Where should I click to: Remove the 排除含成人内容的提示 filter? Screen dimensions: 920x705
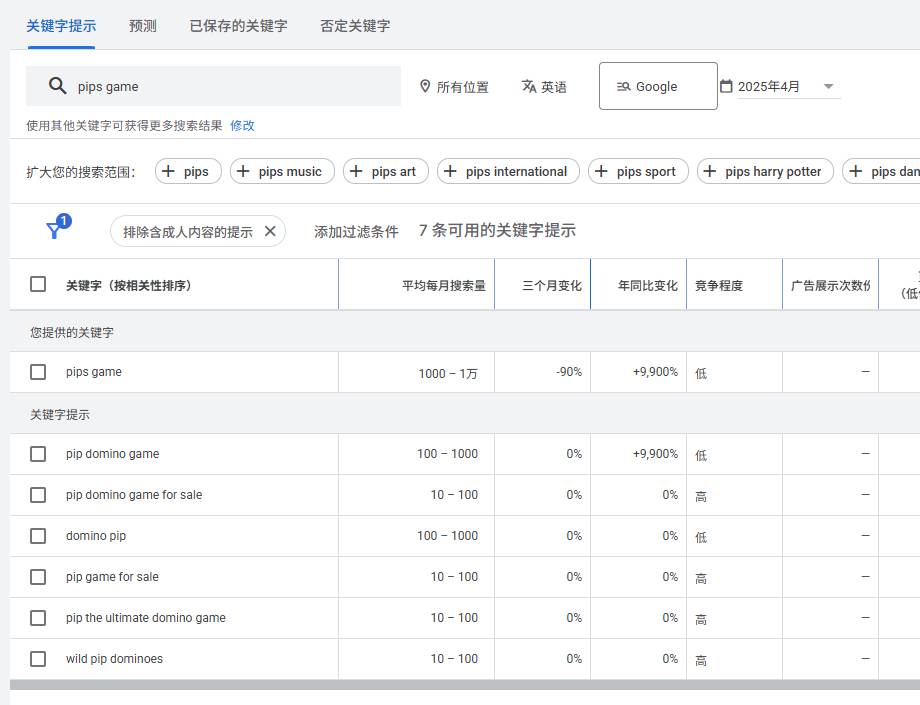click(270, 231)
